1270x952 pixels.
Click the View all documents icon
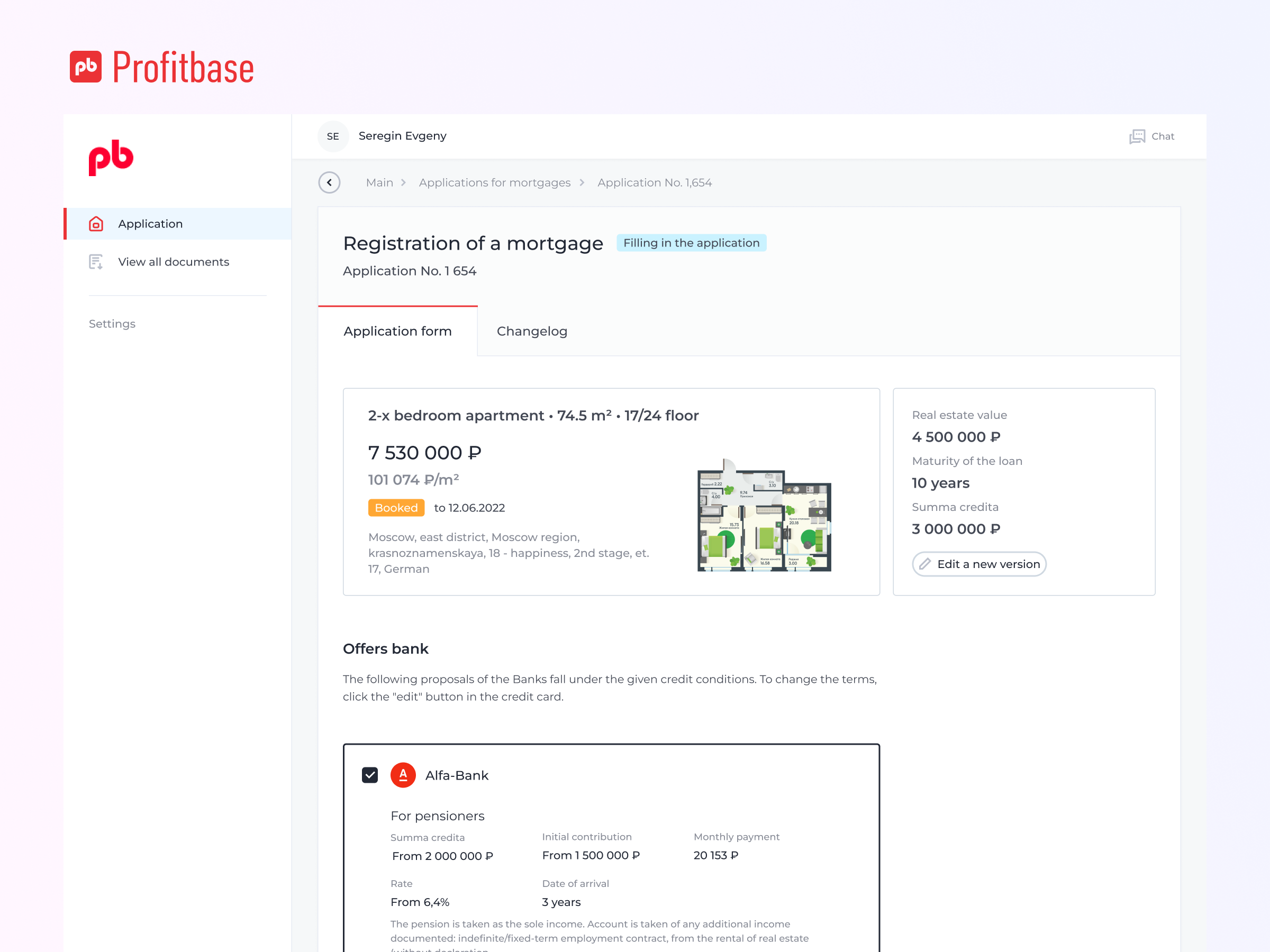point(96,262)
